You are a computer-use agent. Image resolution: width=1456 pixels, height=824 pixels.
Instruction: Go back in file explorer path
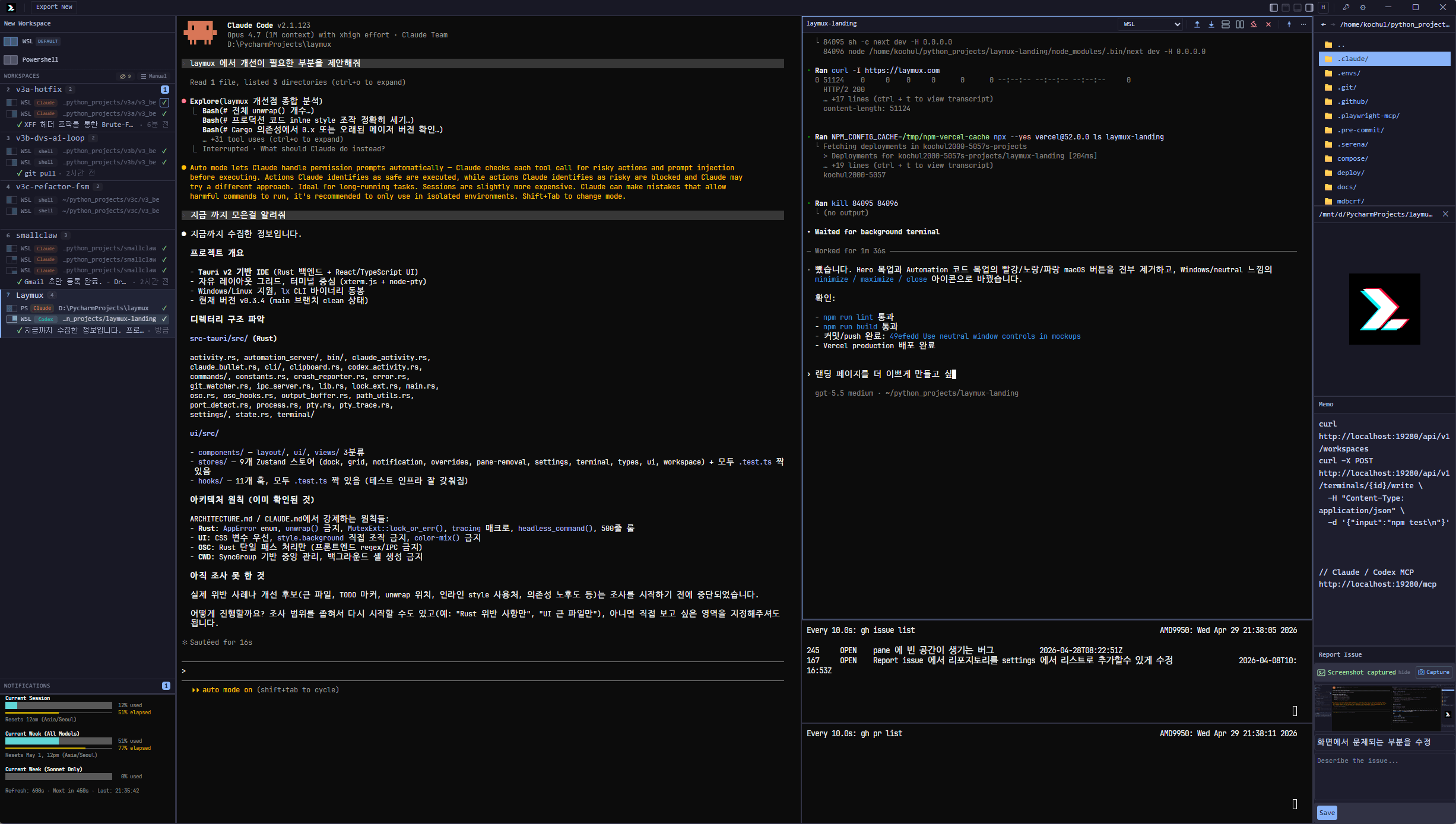click(1323, 24)
